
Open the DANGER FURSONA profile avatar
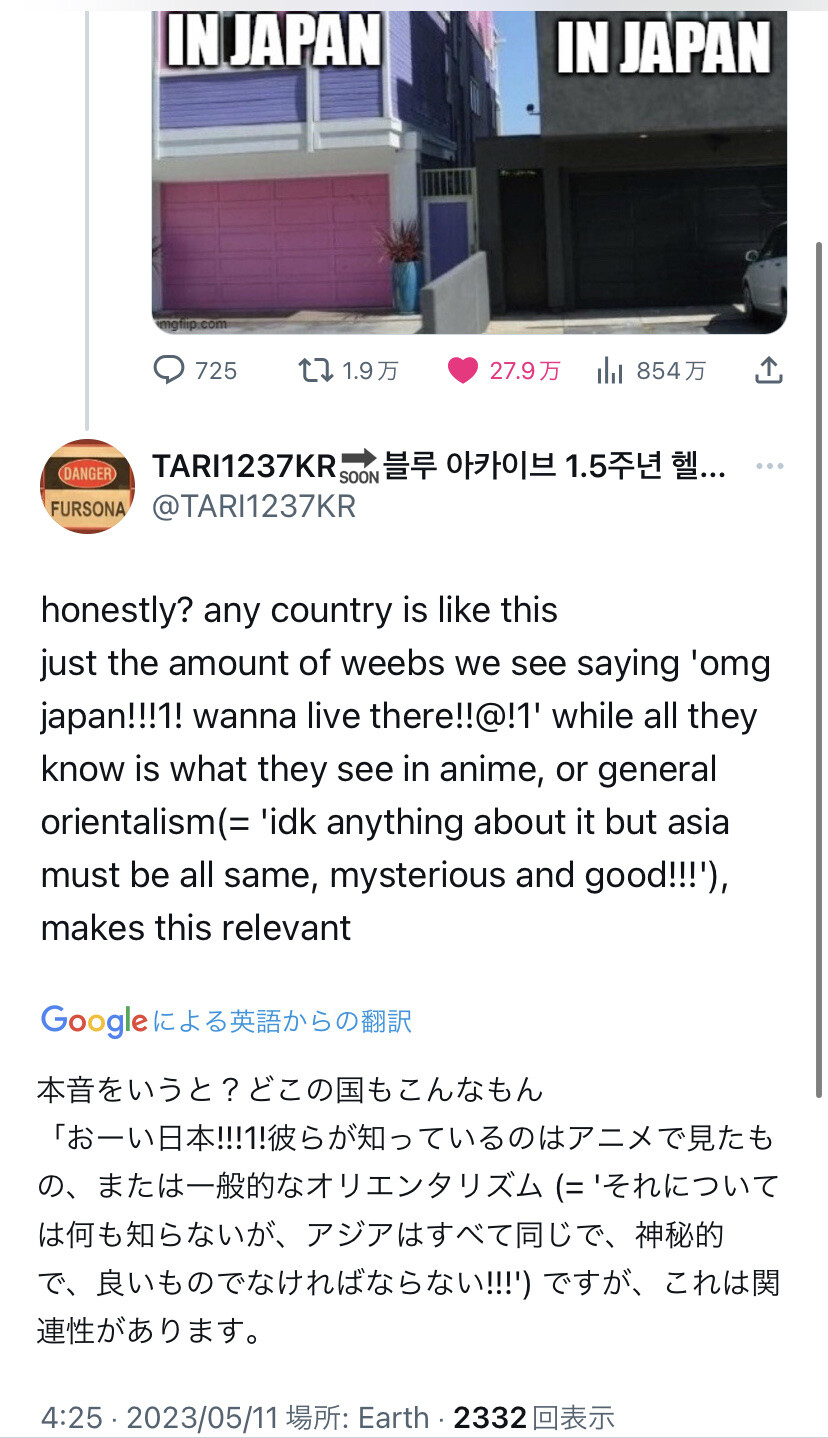(x=88, y=486)
